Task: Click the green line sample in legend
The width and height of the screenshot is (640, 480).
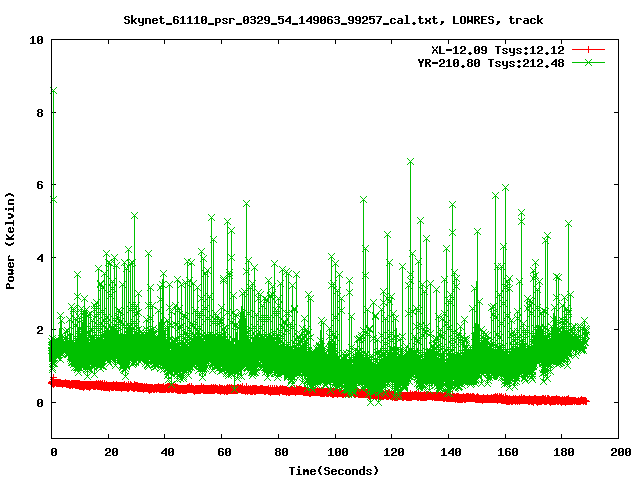Action: click(589, 62)
